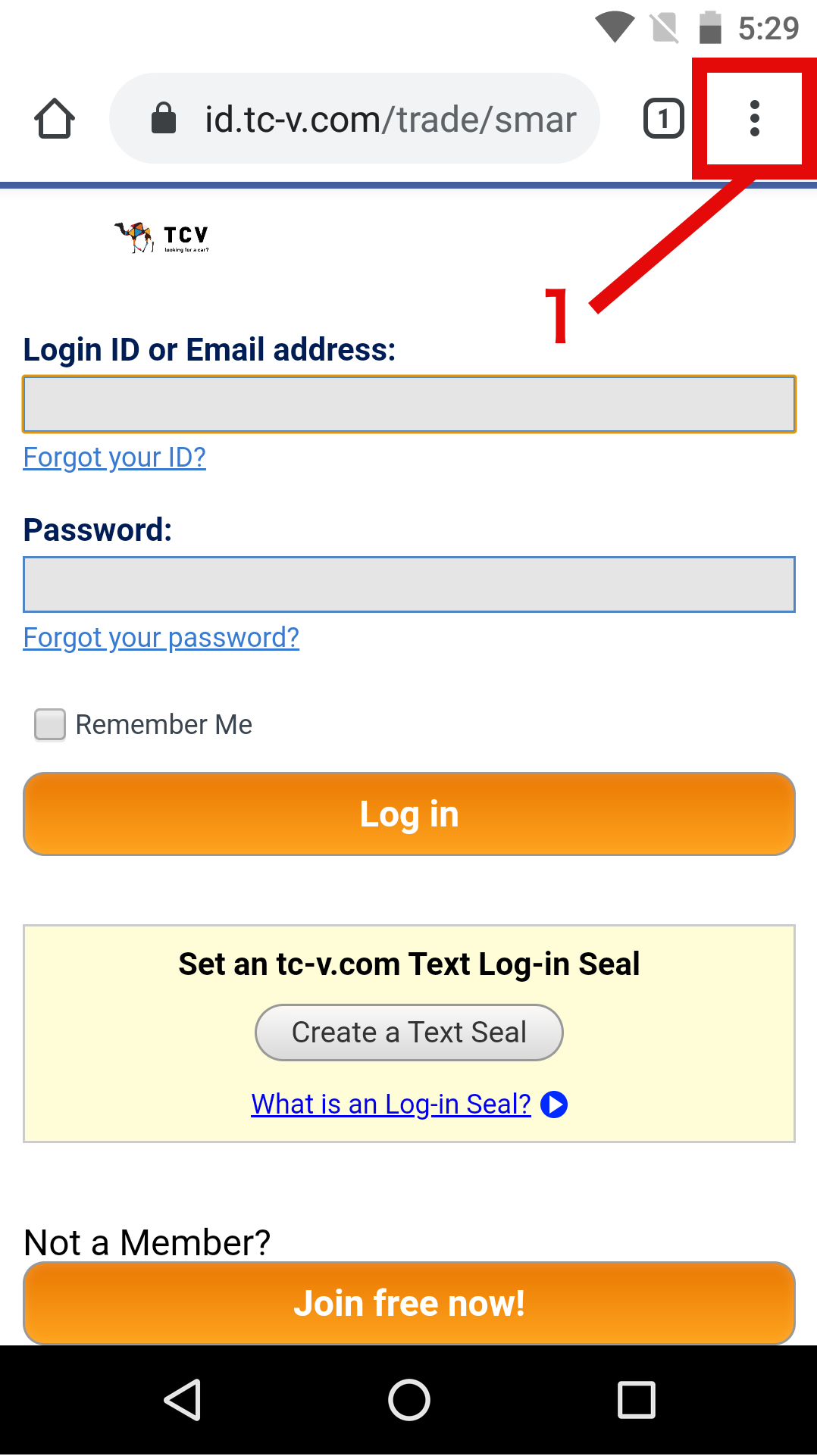This screenshot has width=817, height=1456.
Task: Focus the Login ID or Email field
Action: click(x=409, y=405)
